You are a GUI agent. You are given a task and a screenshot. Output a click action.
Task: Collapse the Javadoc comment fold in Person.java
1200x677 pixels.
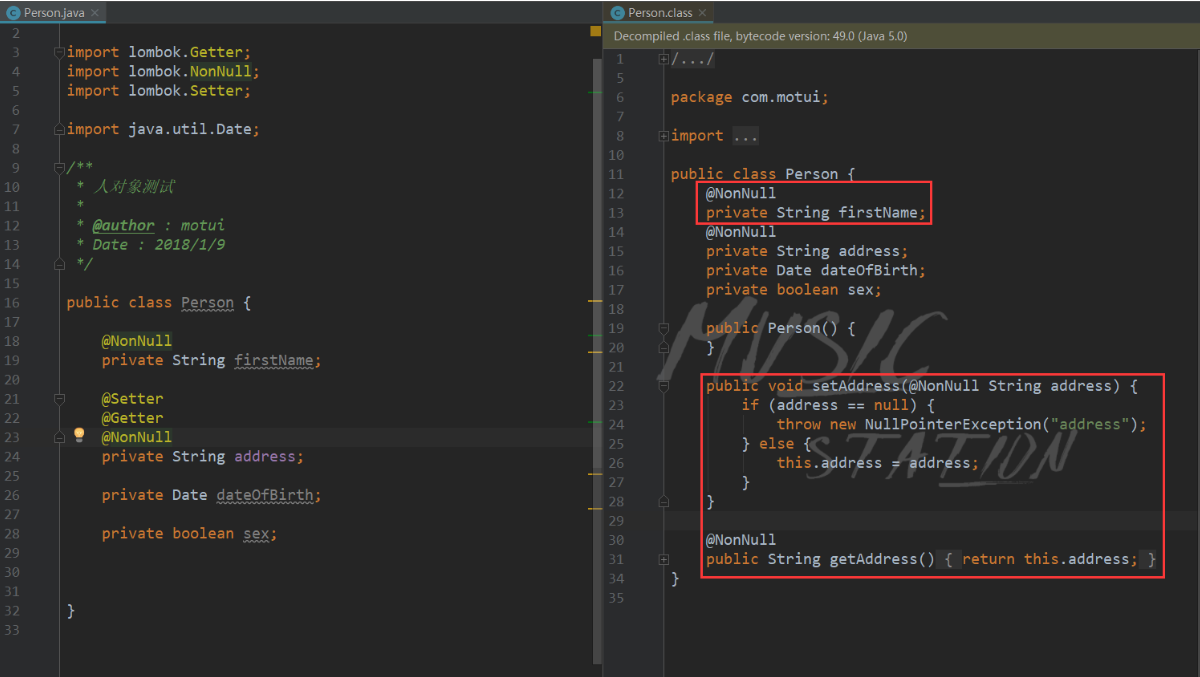pos(61,167)
